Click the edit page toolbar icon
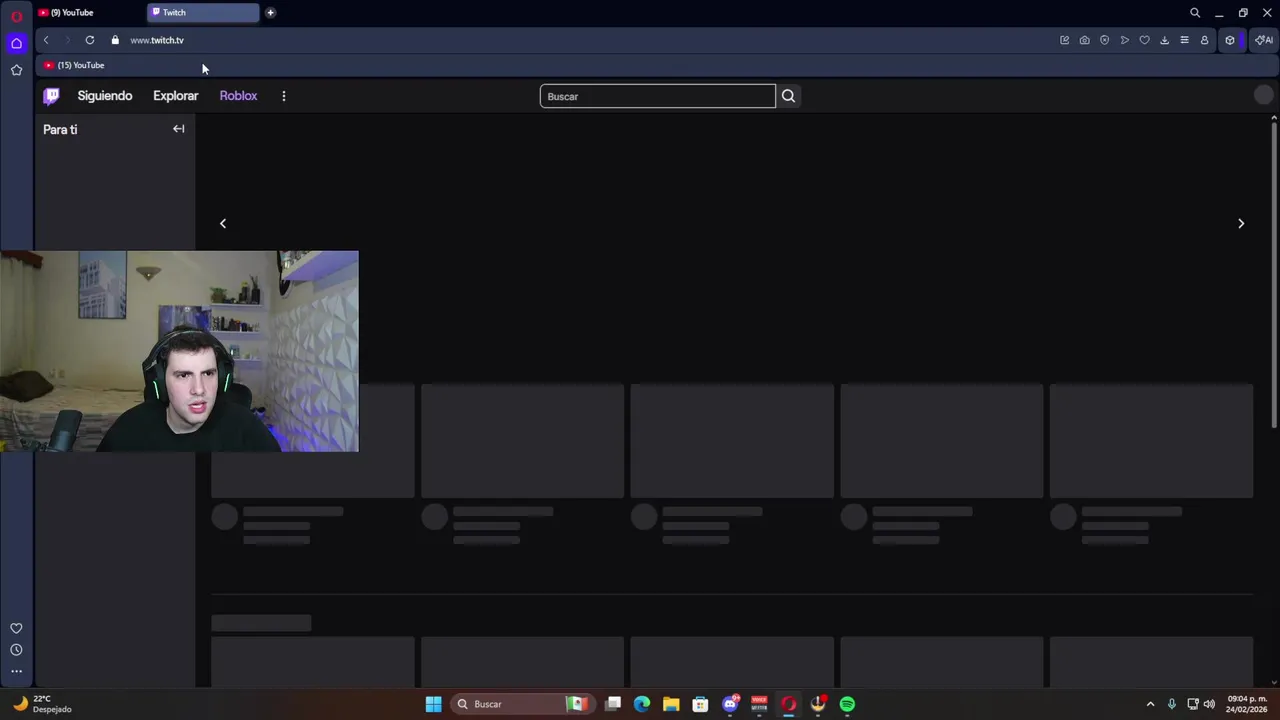Viewport: 1280px width, 720px height. pos(1064,40)
